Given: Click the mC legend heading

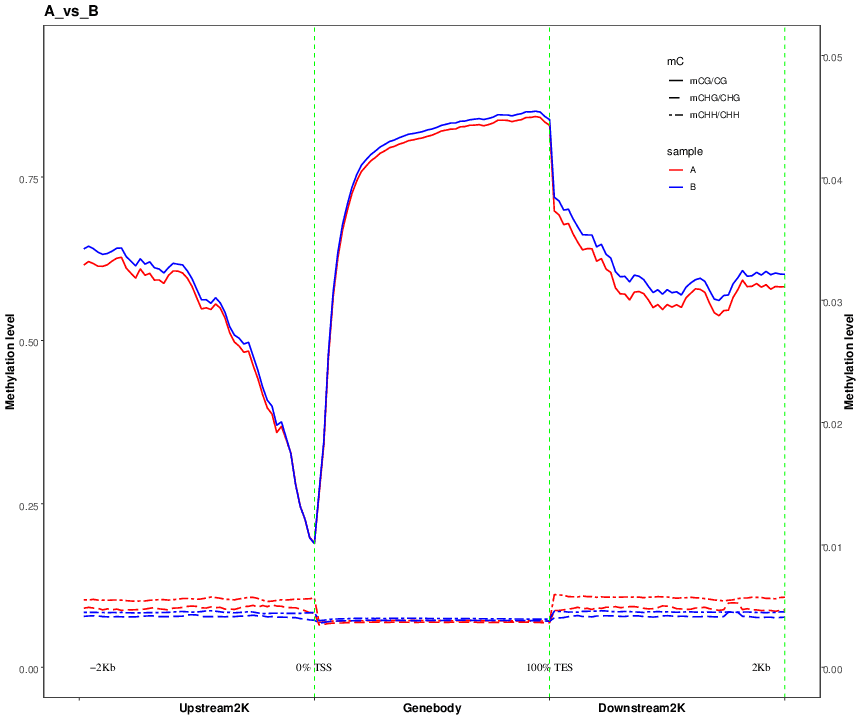Looking at the screenshot, I should (x=675, y=62).
